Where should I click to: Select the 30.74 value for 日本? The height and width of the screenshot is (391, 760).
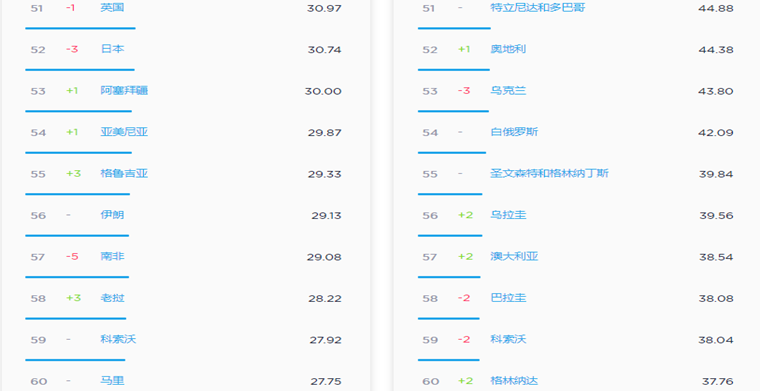(x=324, y=49)
